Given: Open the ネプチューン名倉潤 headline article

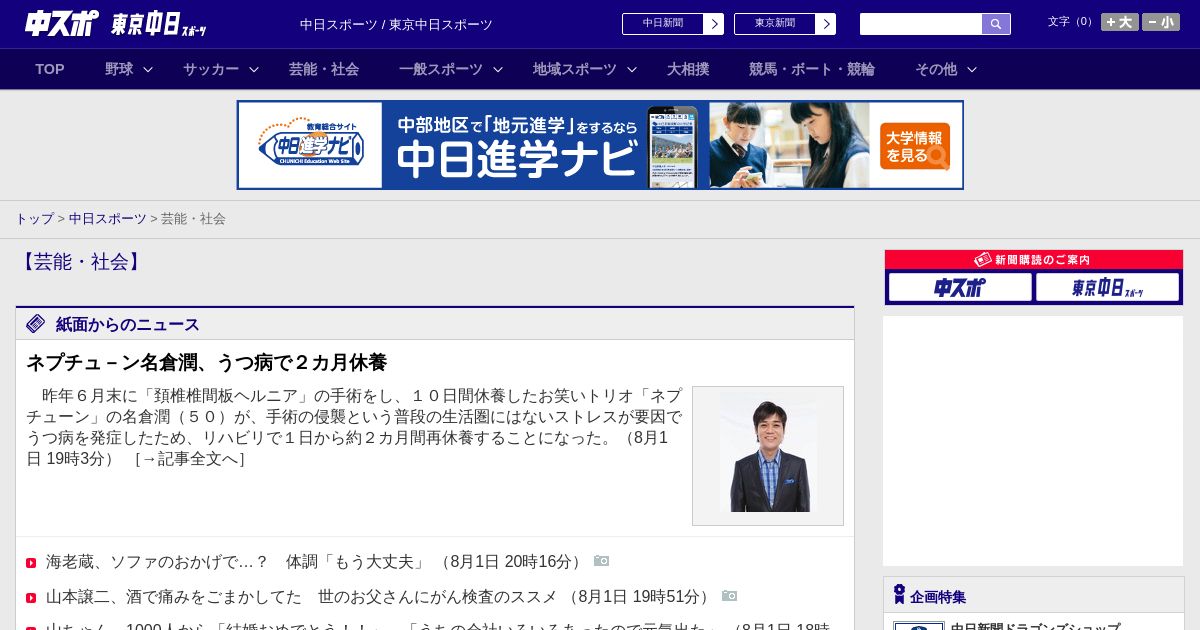Looking at the screenshot, I should click(x=206, y=362).
